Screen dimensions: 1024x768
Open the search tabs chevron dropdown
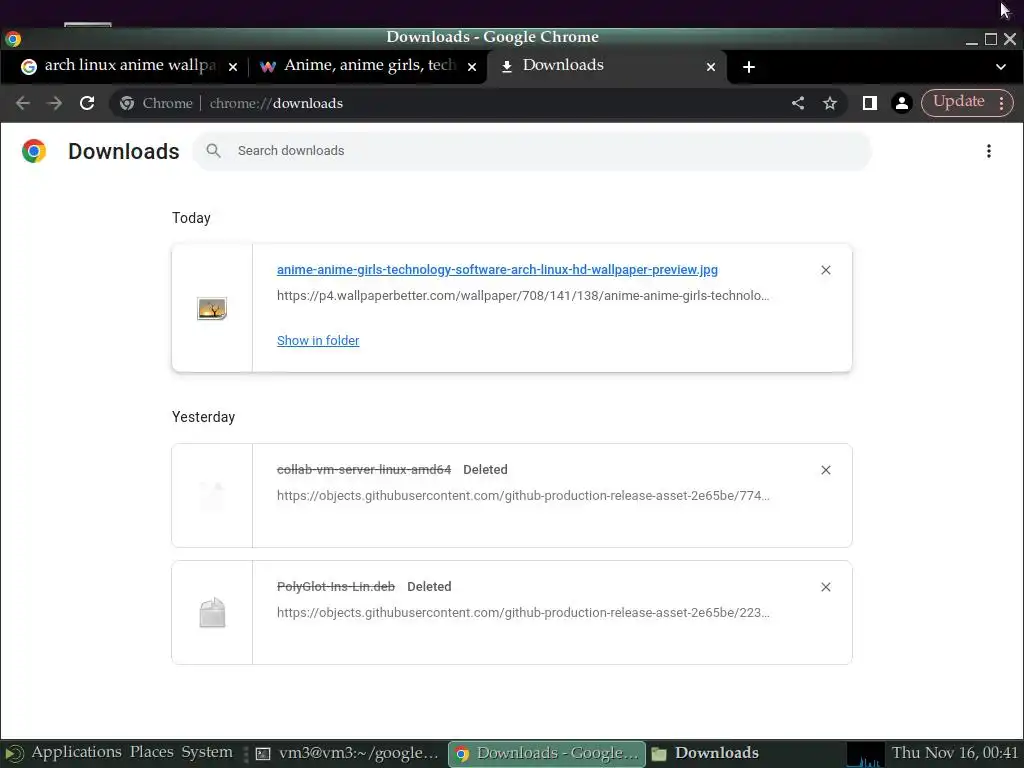(x=1000, y=67)
